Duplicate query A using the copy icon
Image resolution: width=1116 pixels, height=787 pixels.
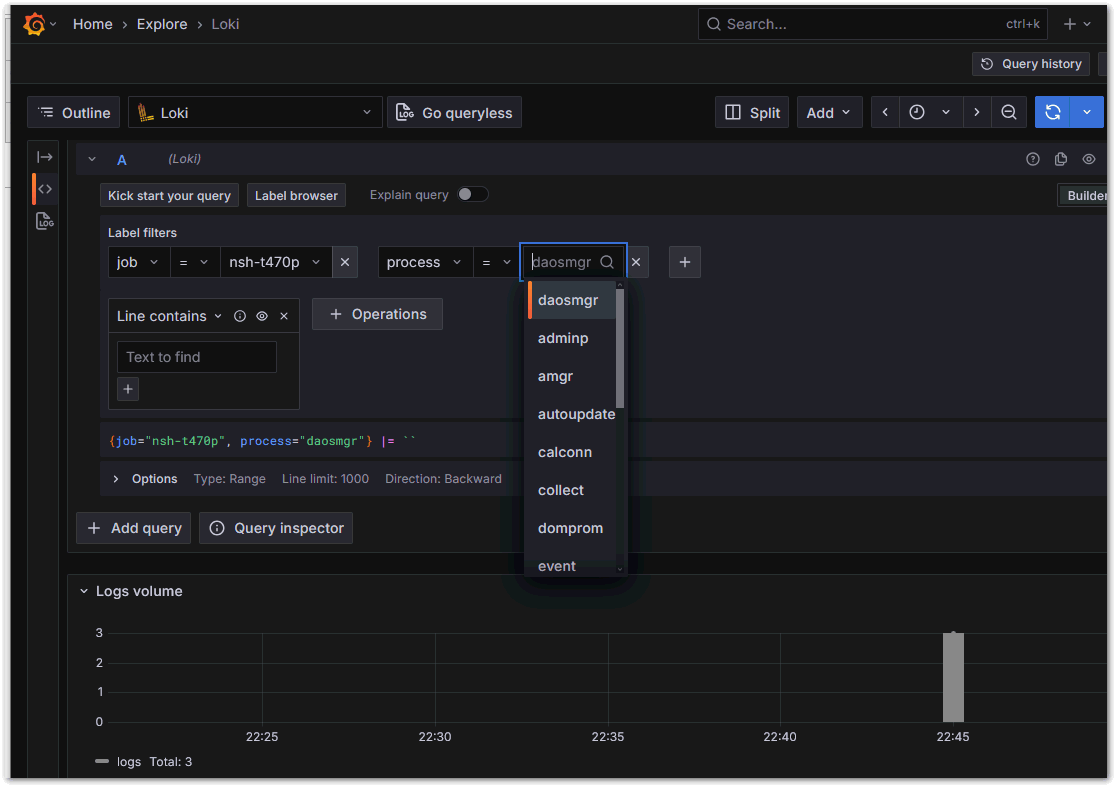1060,158
